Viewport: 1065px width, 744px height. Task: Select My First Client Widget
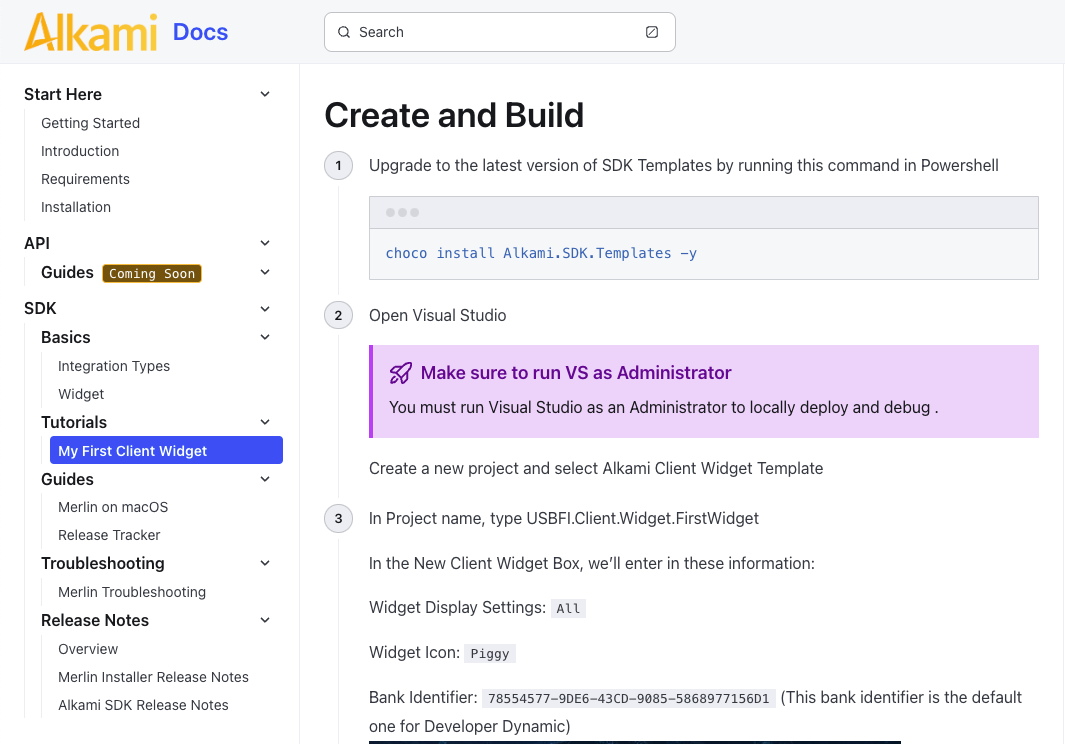coord(166,451)
